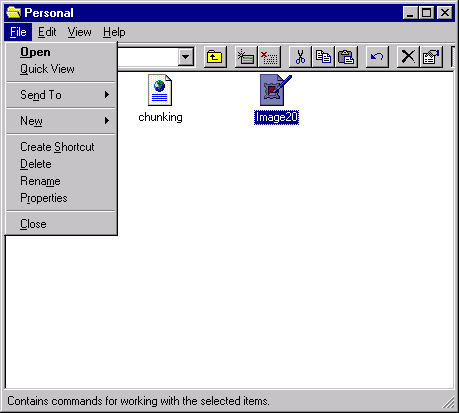Click the Map Network Drive toolbar icon
459x413 pixels.
(246, 57)
